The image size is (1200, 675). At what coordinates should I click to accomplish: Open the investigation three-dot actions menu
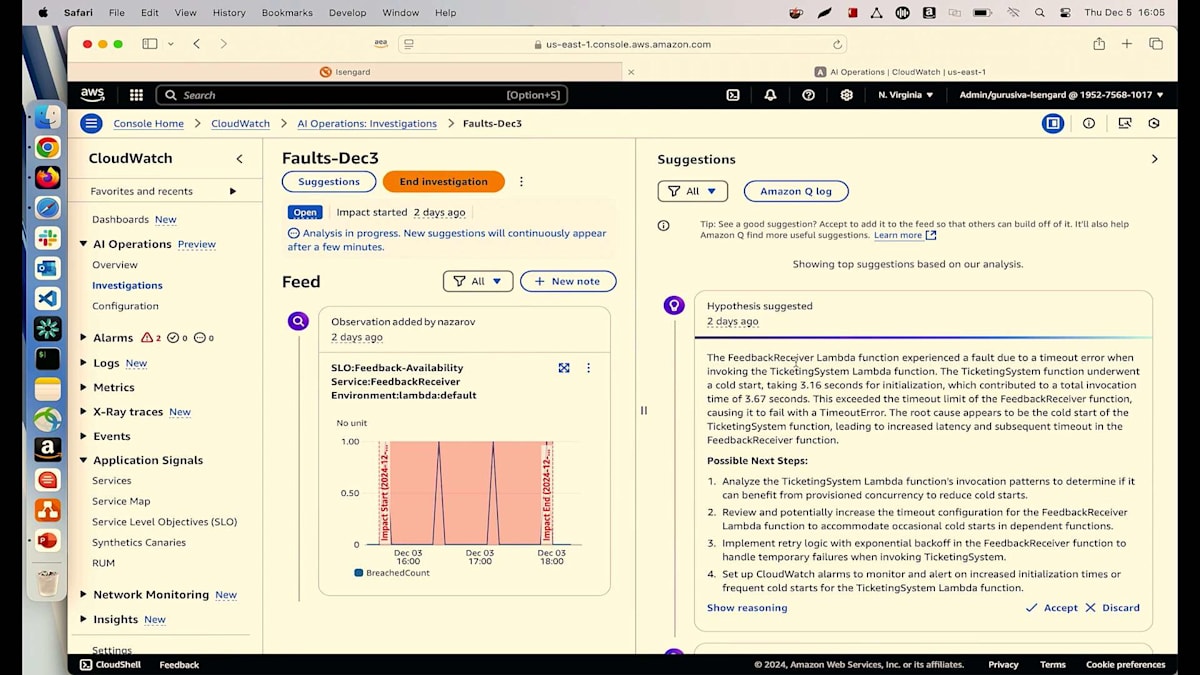(521, 182)
